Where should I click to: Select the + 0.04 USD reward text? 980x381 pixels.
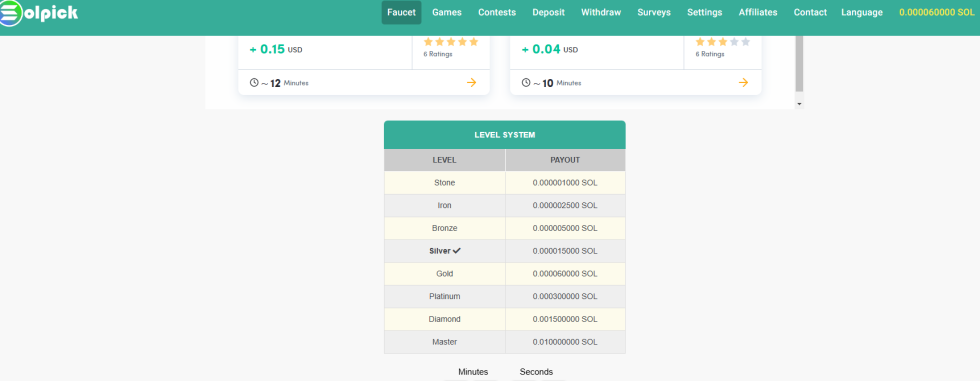point(548,49)
